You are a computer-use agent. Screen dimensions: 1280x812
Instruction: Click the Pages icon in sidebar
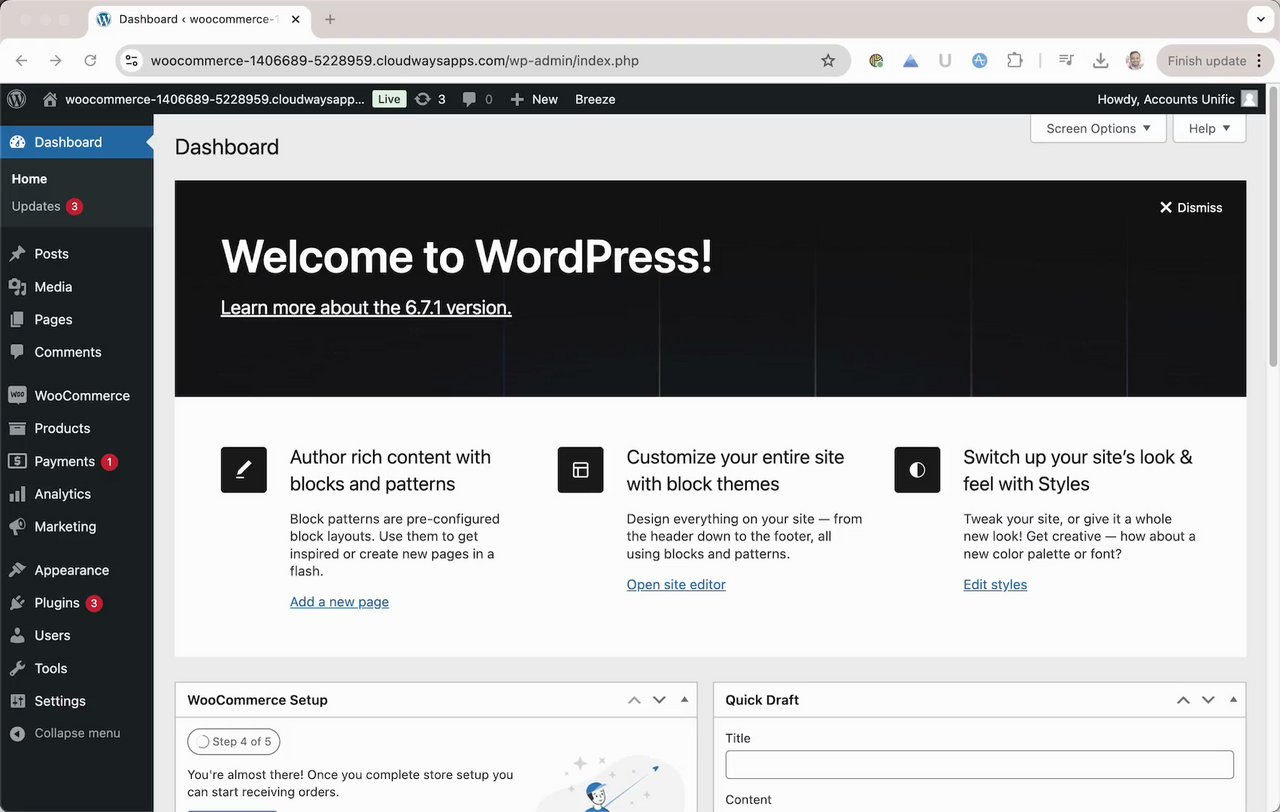click(x=17, y=320)
